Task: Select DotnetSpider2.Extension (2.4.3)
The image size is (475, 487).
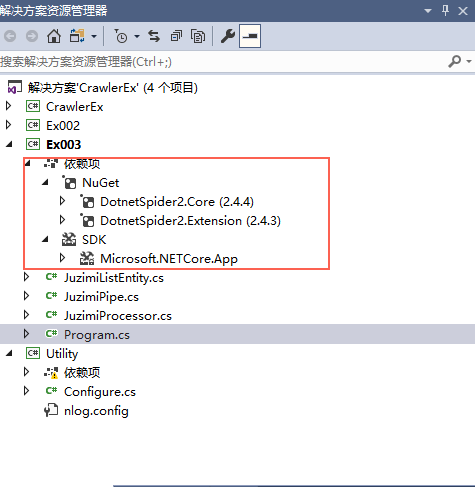Action: tap(190, 221)
